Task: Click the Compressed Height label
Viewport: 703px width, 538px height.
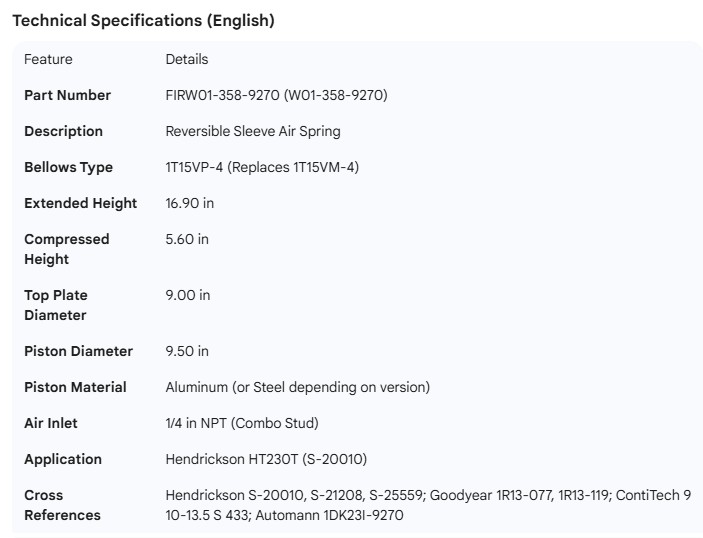Action: pos(66,249)
